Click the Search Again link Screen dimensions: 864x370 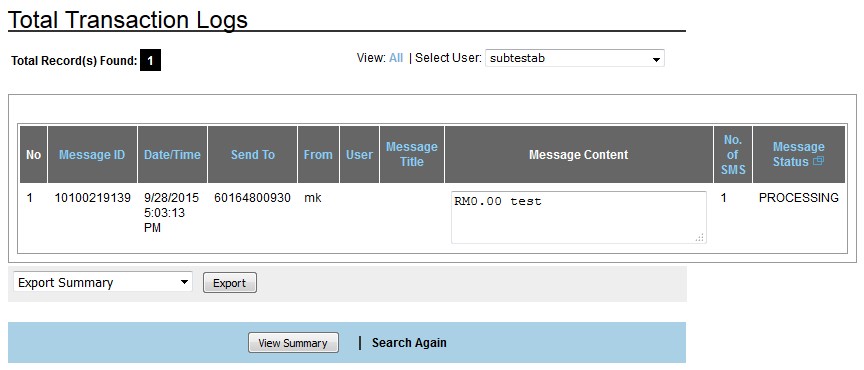pos(409,342)
